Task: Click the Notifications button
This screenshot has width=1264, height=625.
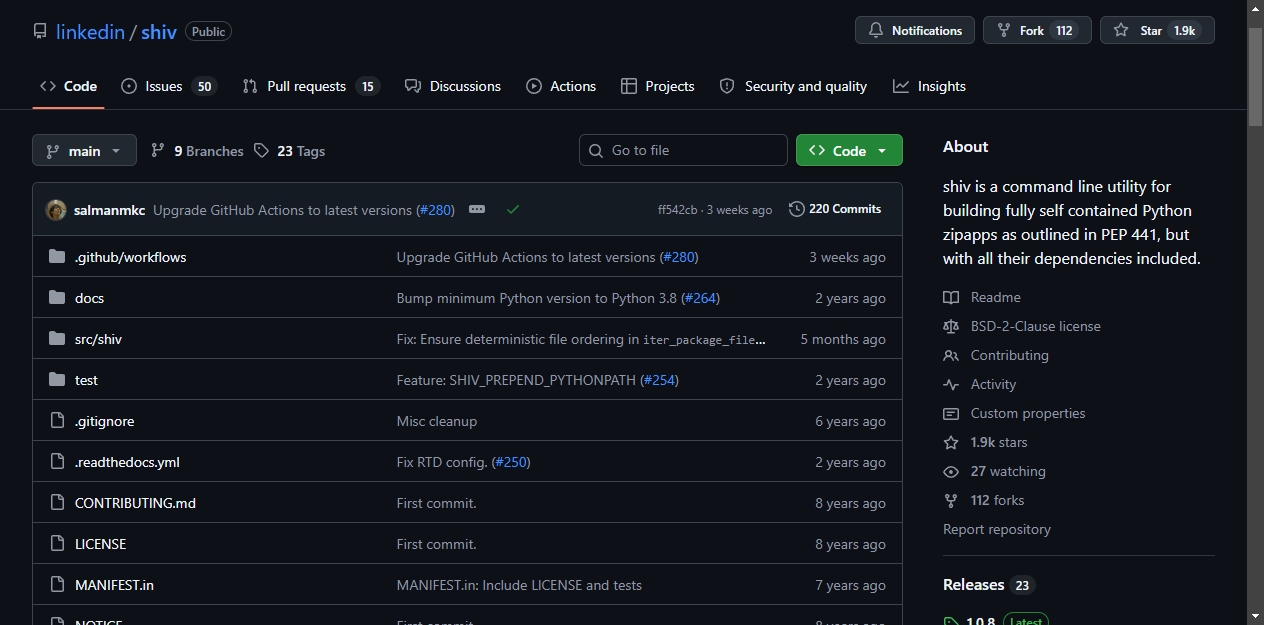Action: (x=915, y=30)
